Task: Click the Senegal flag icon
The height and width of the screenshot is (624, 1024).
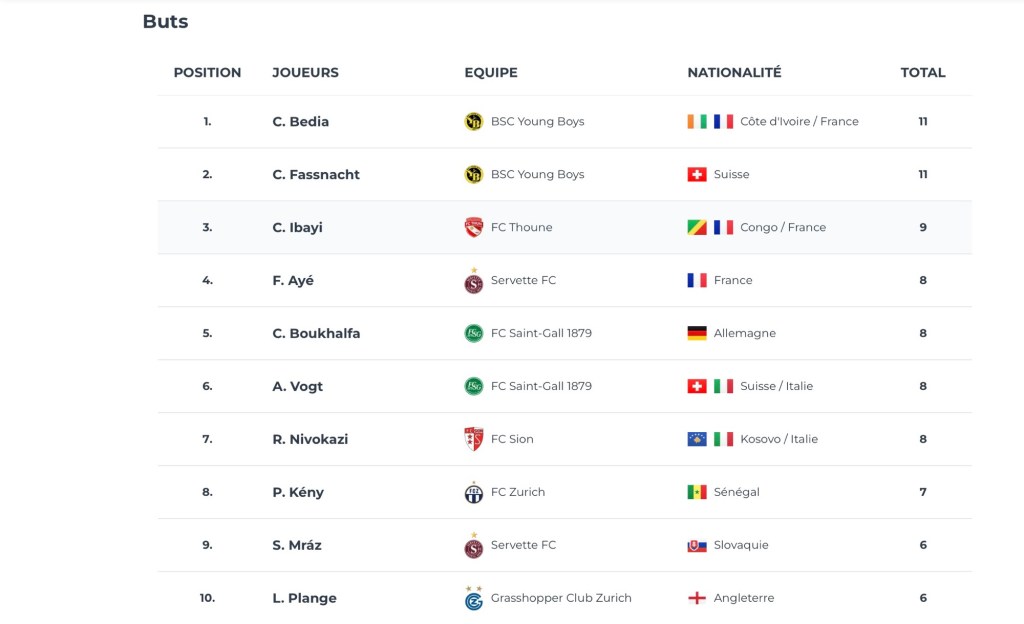Action: pyautogui.click(x=697, y=493)
